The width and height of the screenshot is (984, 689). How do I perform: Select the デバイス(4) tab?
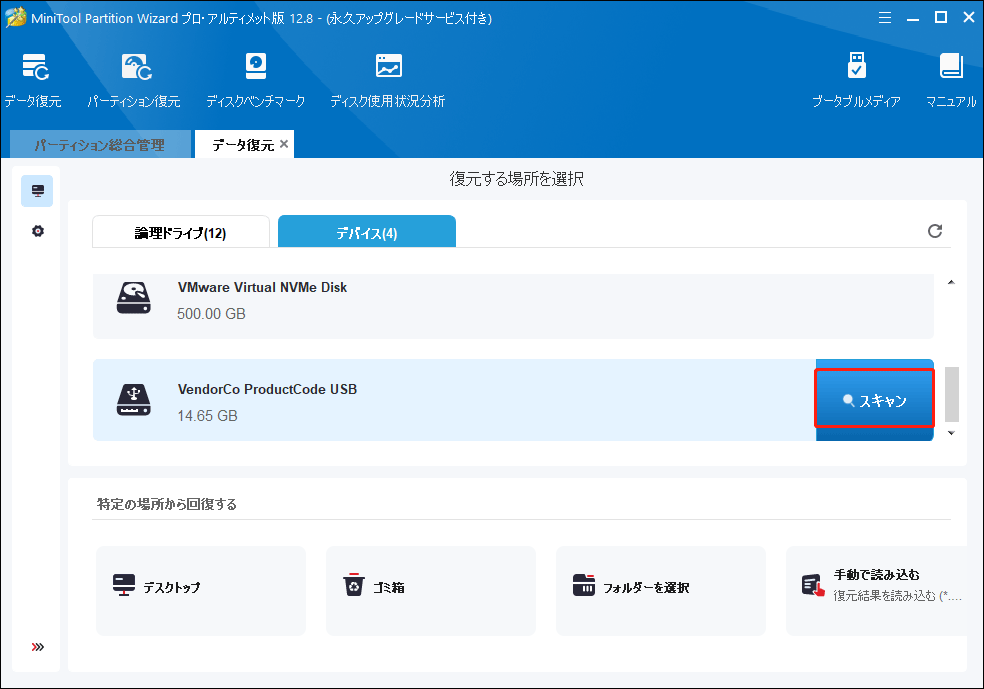366,232
